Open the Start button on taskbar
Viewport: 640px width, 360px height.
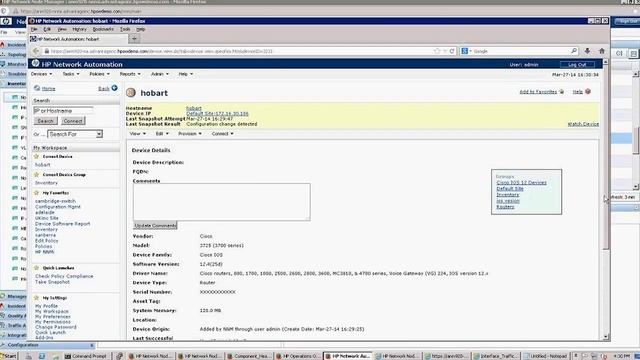click(x=9, y=356)
